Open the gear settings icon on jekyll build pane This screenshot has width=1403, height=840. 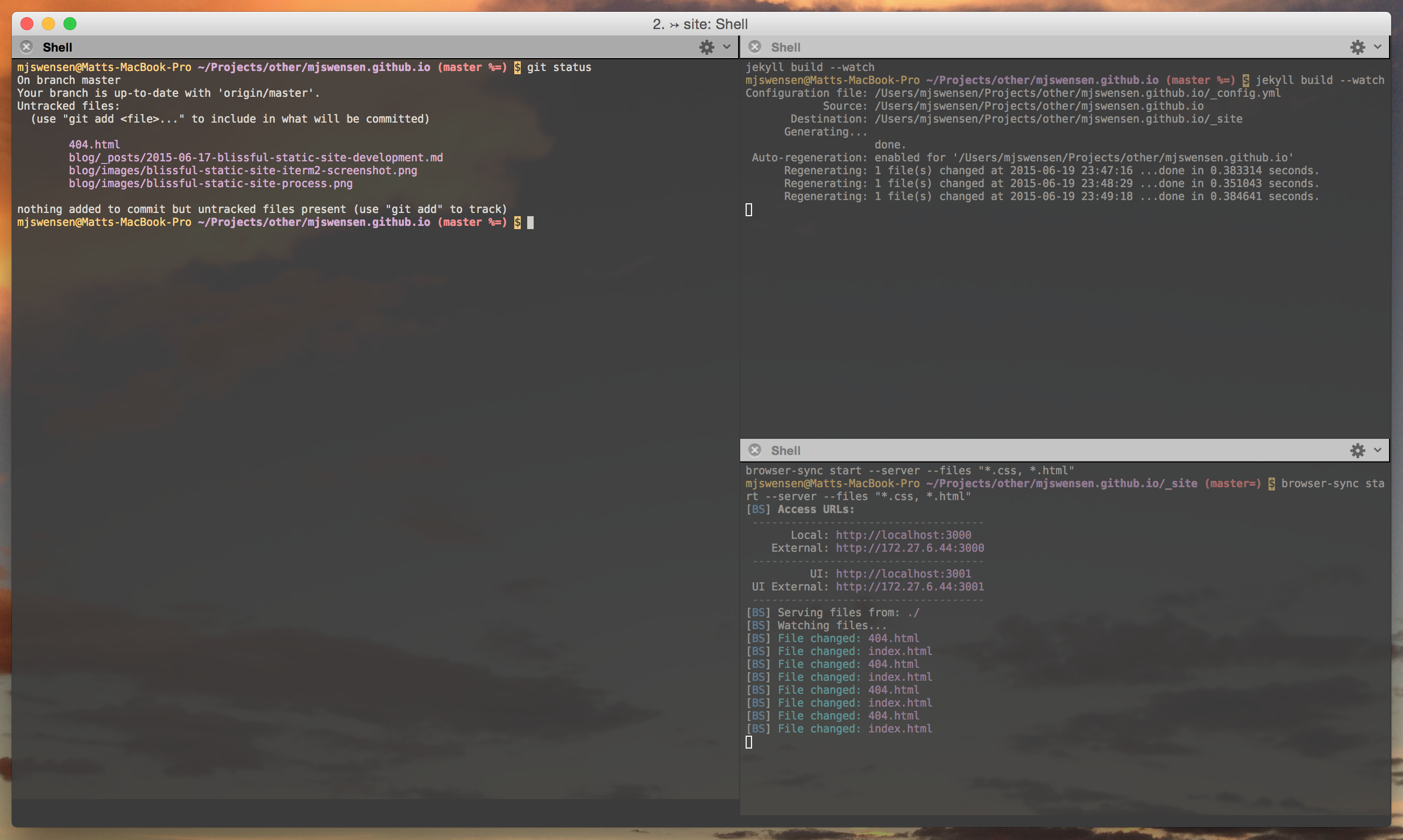click(x=1358, y=47)
